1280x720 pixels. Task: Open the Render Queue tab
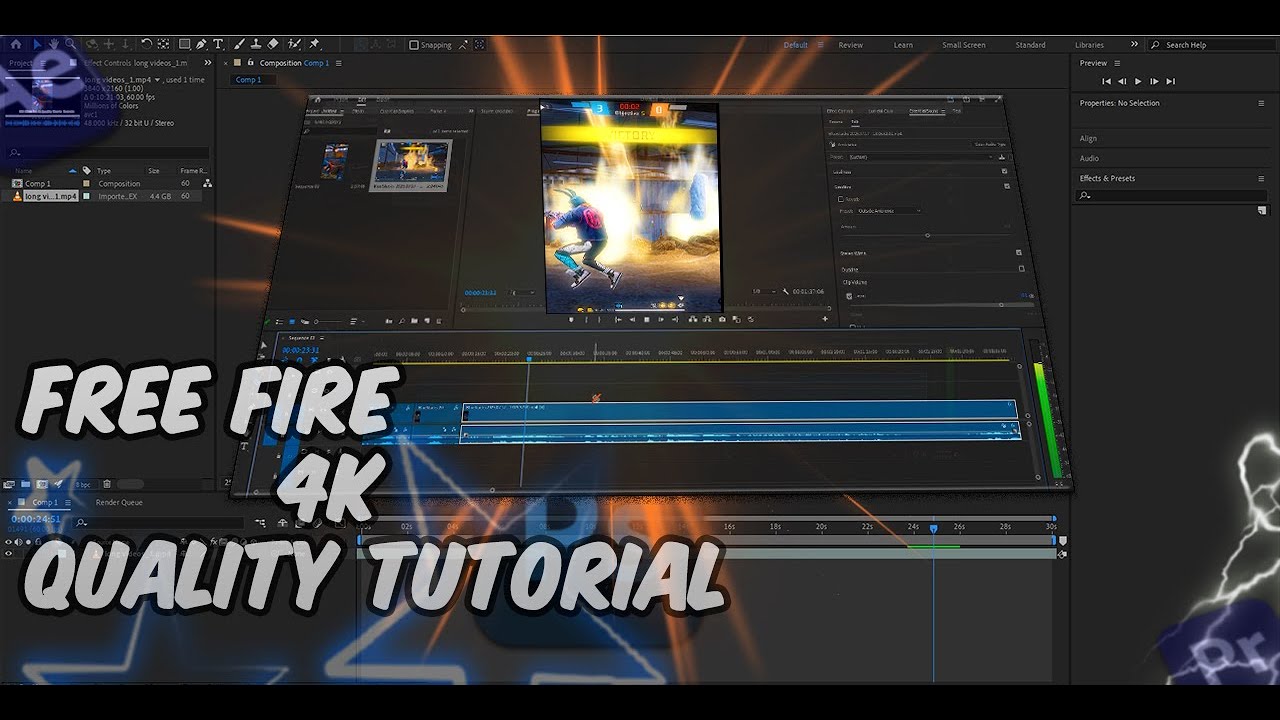click(x=119, y=502)
